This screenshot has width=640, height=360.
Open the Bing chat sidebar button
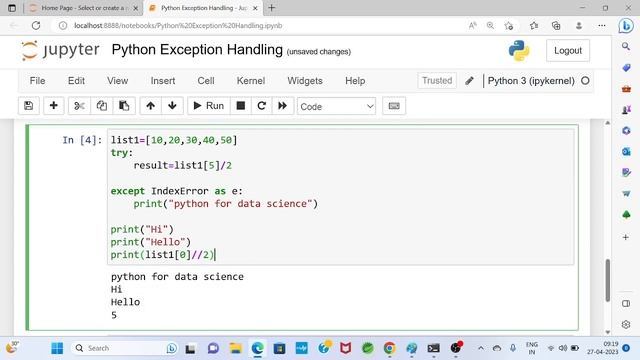626,26
